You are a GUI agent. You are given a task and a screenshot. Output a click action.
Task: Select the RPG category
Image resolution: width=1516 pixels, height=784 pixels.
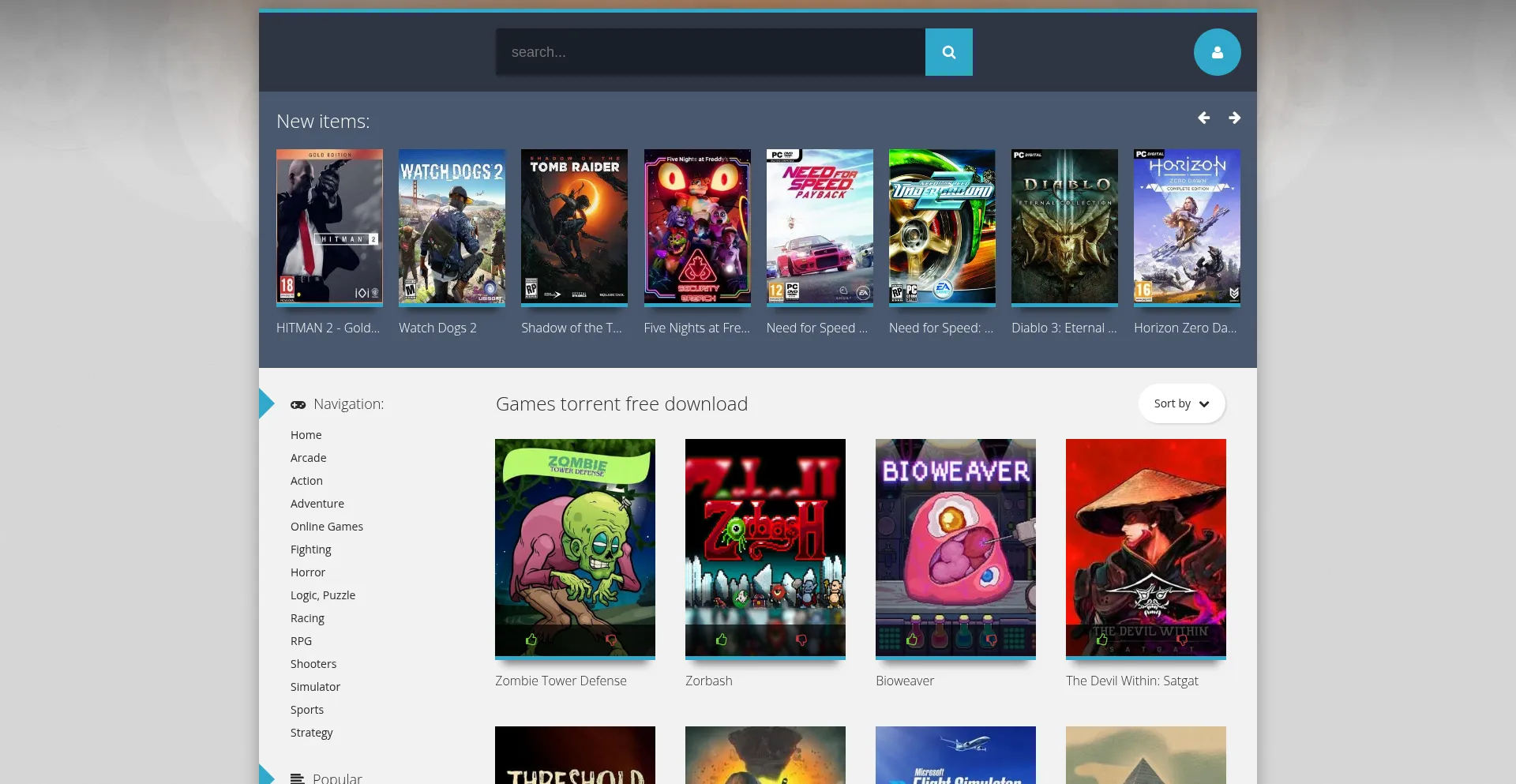tap(301, 640)
